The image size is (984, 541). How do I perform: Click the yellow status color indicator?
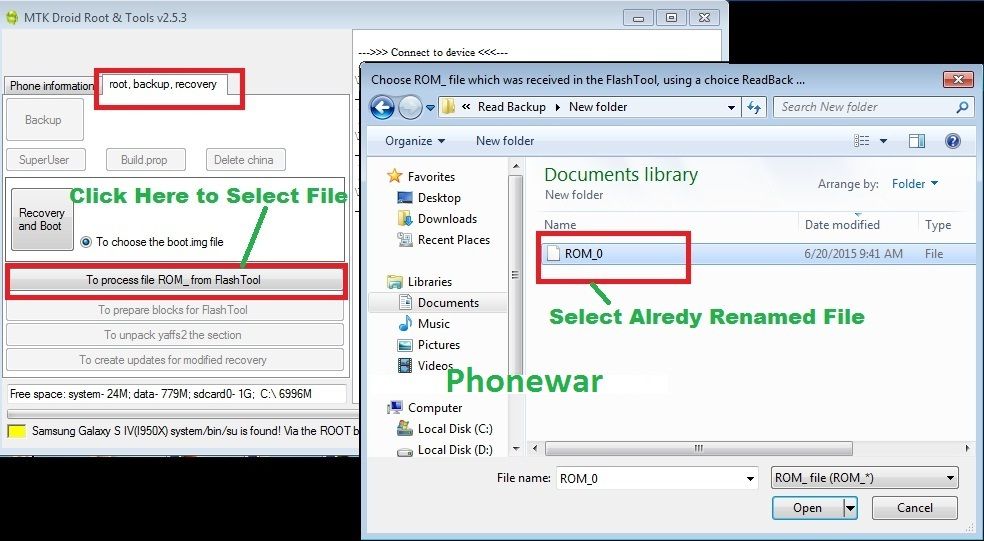[16, 432]
